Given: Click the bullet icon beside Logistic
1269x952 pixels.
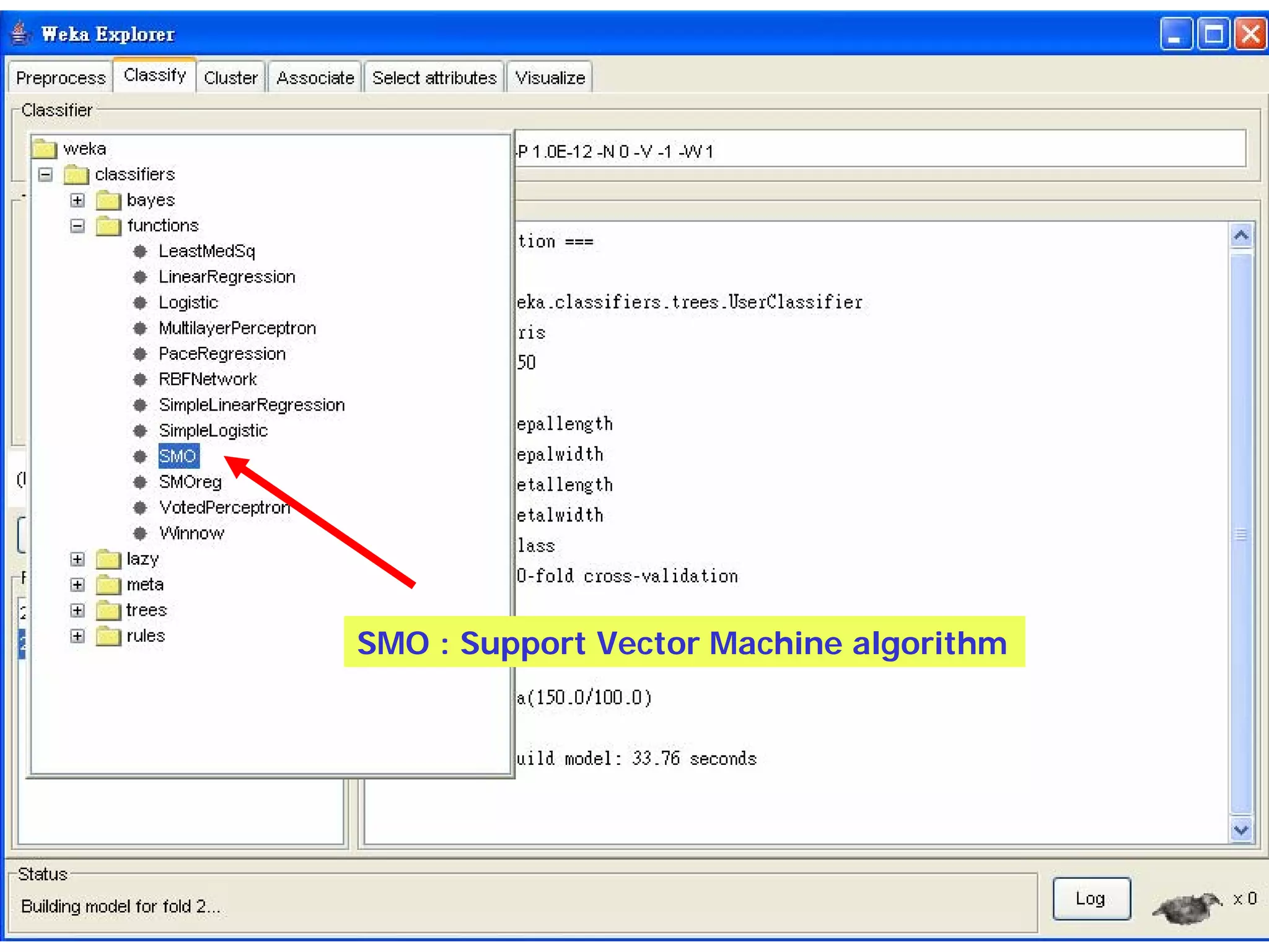Looking at the screenshot, I should pos(140,303).
